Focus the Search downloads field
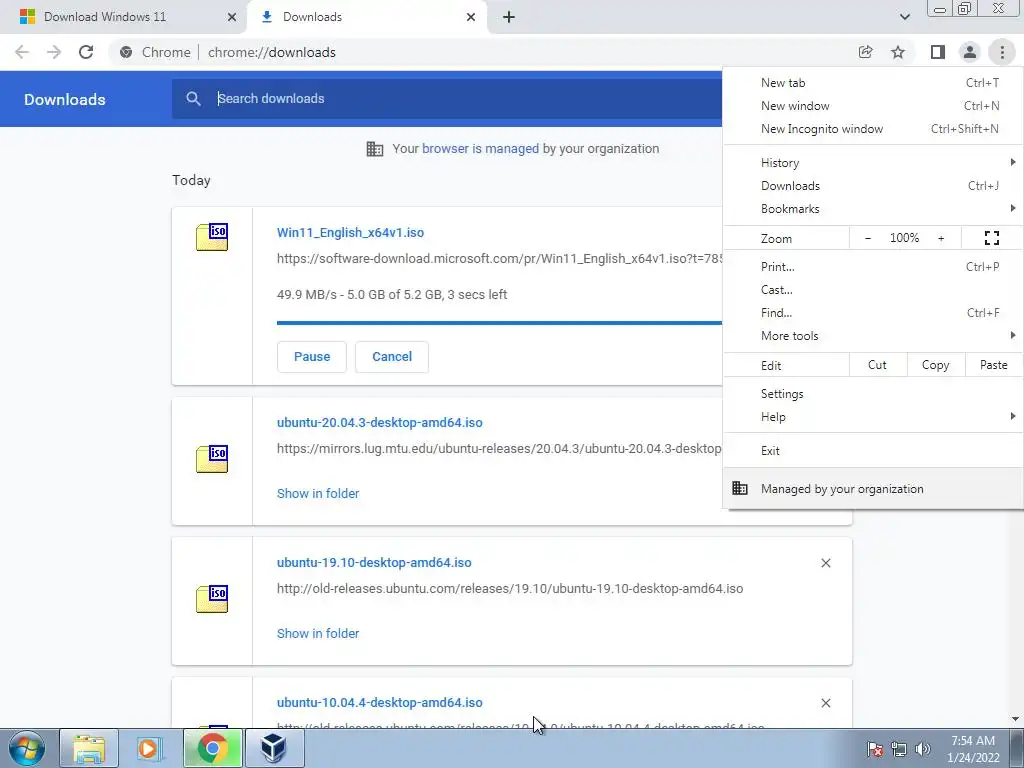The width and height of the screenshot is (1024, 768). tap(447, 99)
